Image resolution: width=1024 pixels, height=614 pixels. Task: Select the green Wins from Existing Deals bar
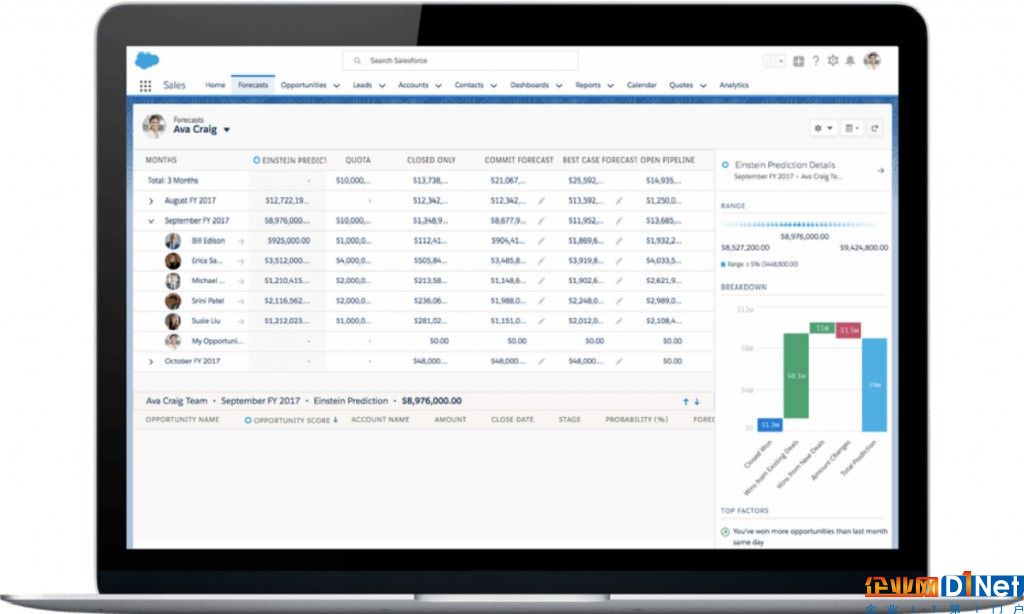pyautogui.click(x=795, y=376)
